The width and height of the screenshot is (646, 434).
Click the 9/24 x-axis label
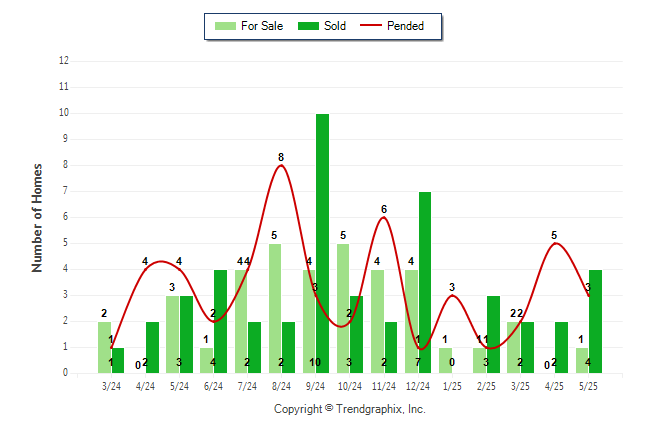315,386
